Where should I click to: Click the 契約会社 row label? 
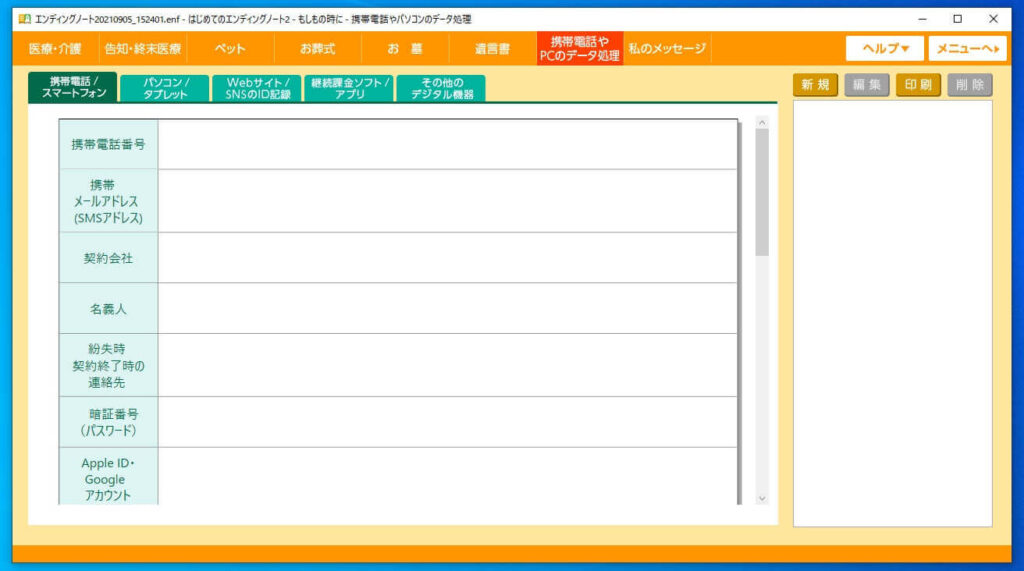click(x=108, y=258)
